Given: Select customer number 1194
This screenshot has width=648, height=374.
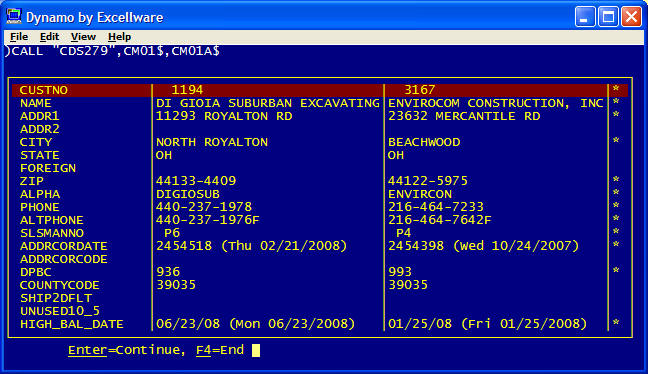Looking at the screenshot, I should pos(187,90).
